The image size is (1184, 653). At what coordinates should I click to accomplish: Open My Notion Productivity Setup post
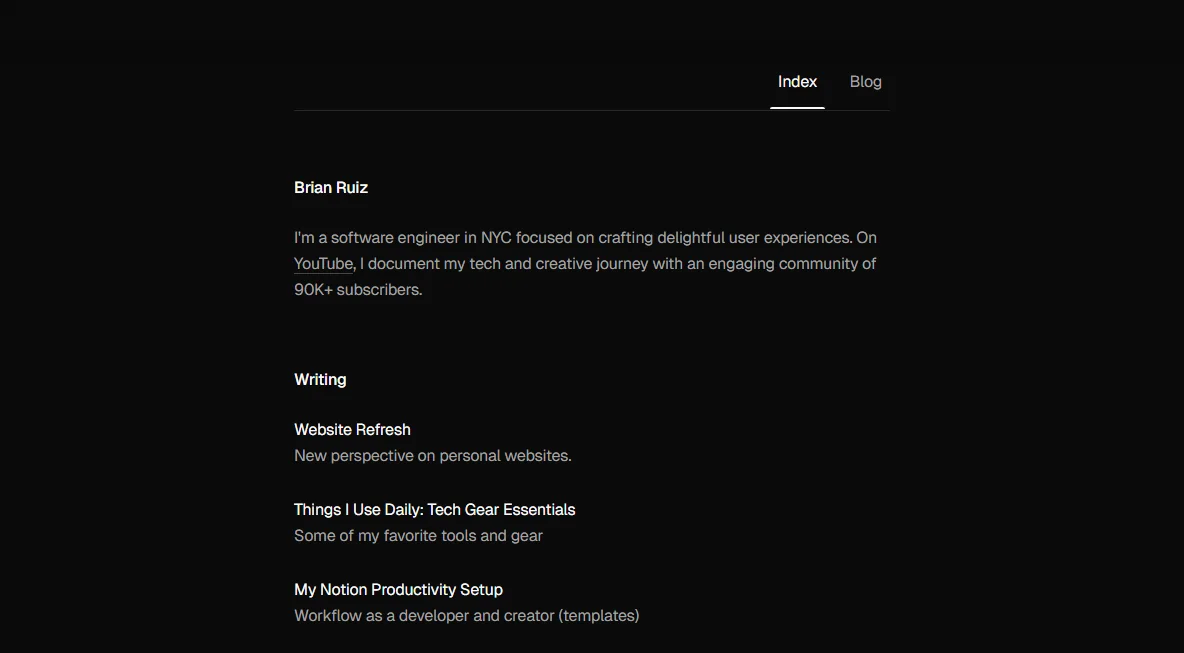click(398, 590)
